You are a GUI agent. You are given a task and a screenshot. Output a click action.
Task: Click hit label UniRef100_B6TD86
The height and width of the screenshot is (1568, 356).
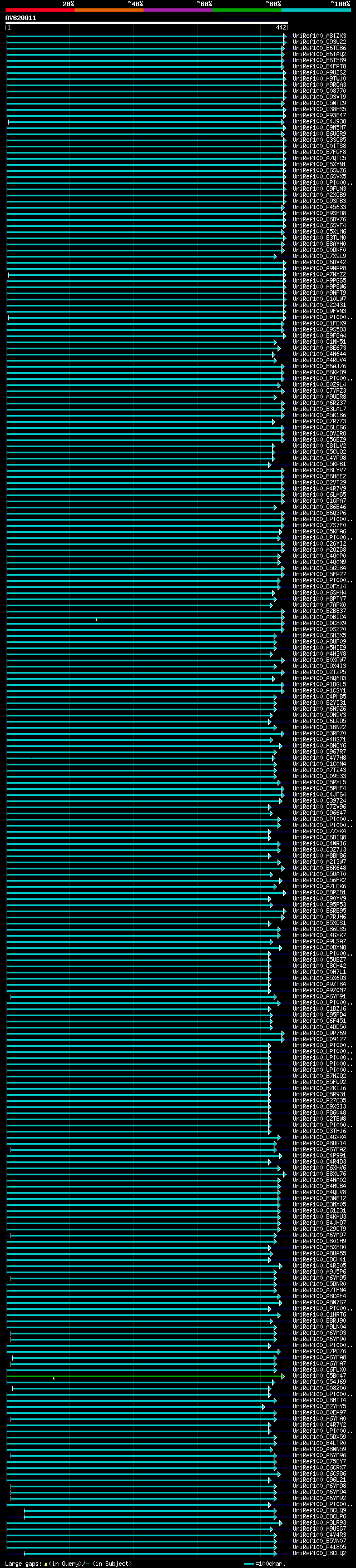click(319, 48)
